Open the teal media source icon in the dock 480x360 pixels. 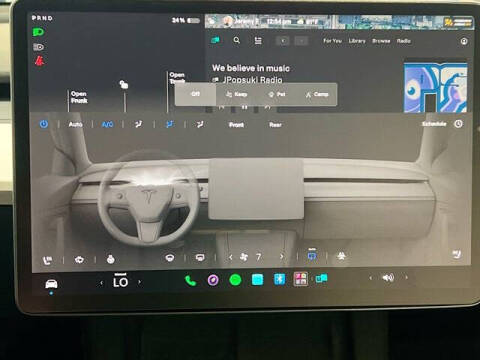pyautogui.click(x=321, y=278)
